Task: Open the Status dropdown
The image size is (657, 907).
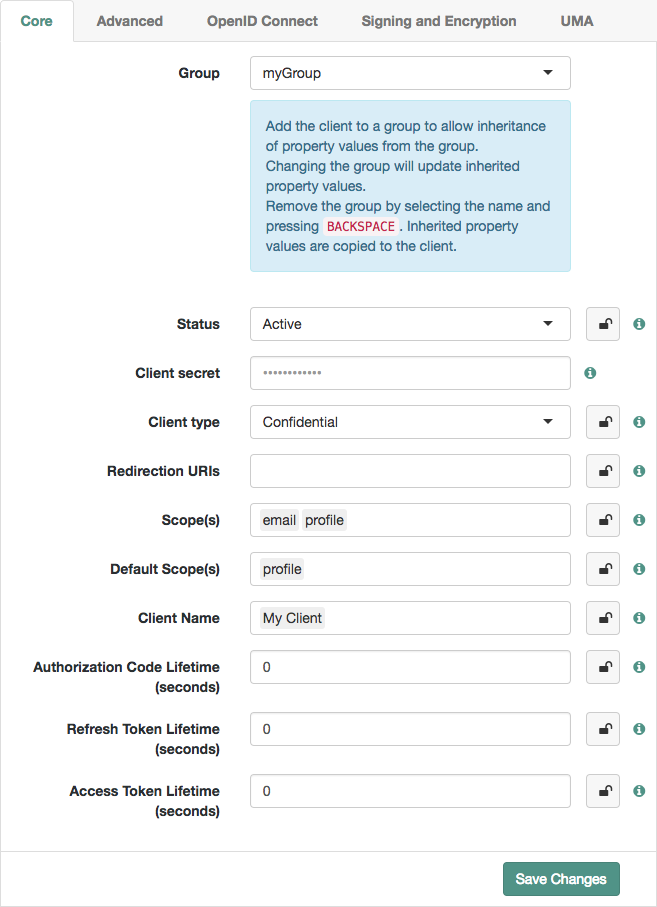Action: coord(410,324)
